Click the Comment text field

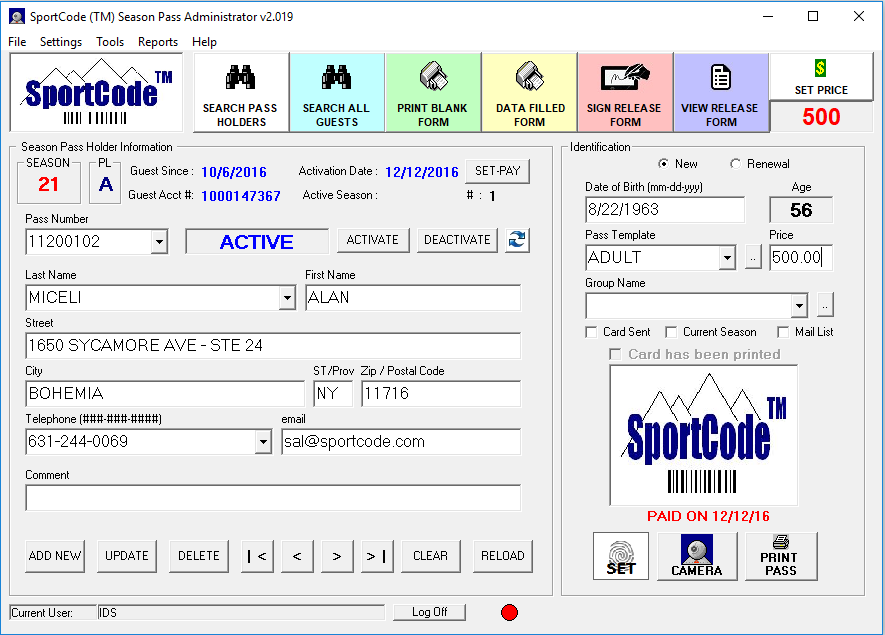273,497
